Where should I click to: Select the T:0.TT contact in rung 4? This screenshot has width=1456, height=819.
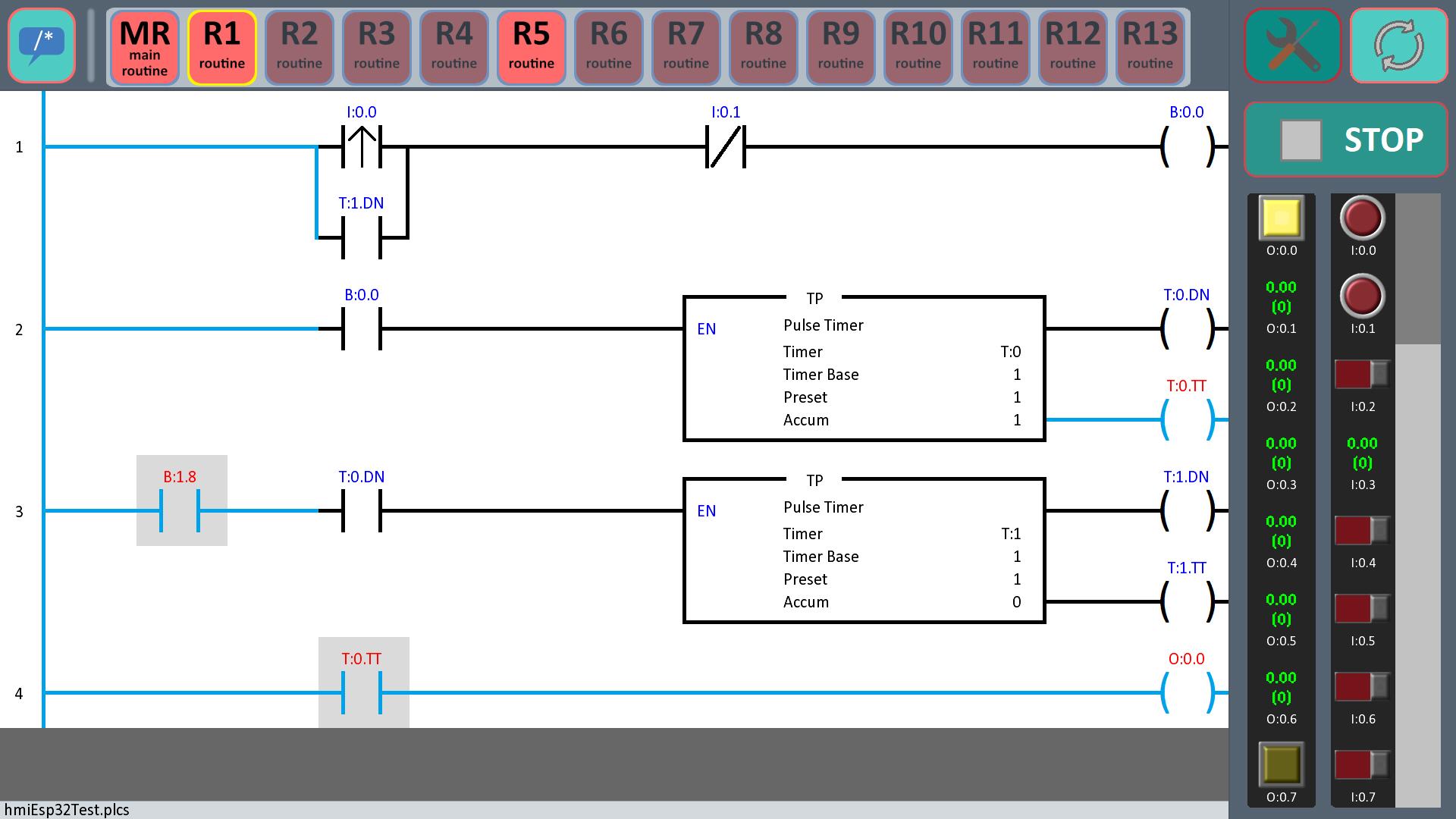(x=364, y=682)
